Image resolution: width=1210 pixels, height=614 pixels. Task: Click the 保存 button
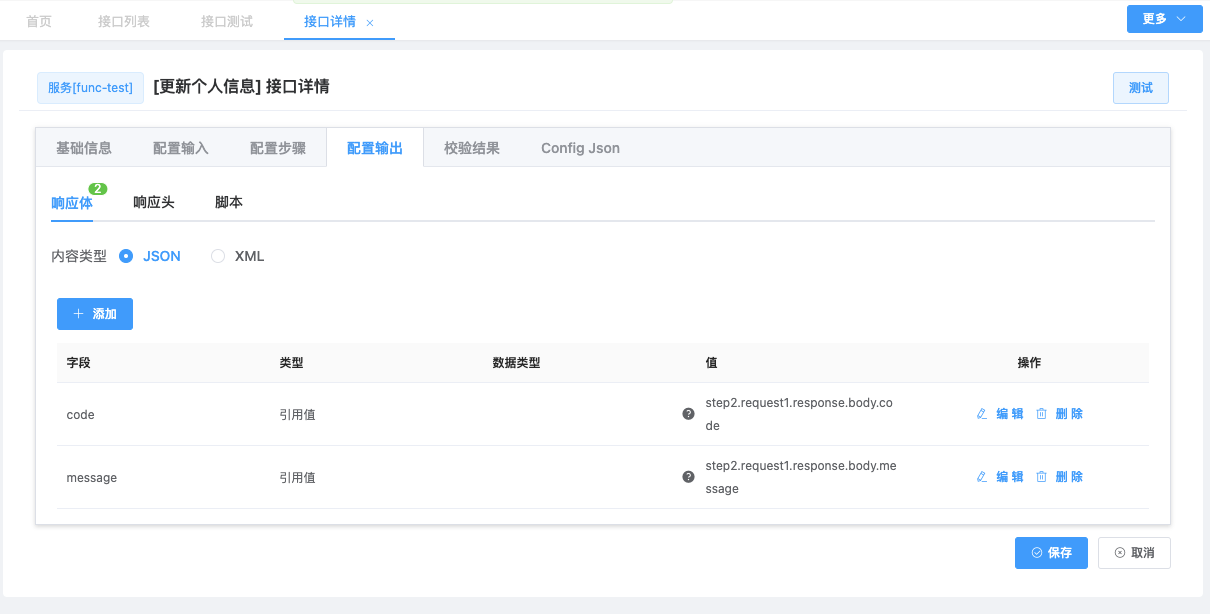coord(1051,553)
